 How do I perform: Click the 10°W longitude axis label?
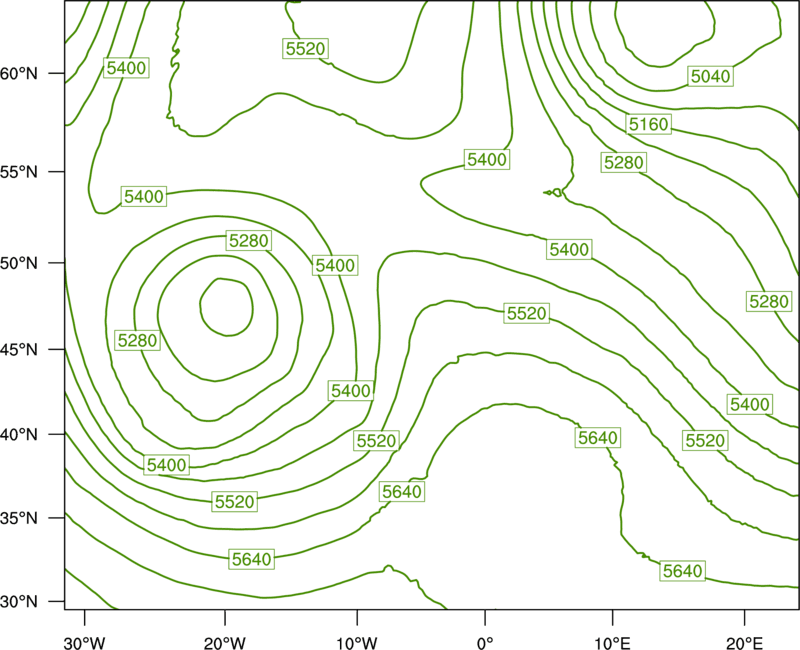(357, 643)
